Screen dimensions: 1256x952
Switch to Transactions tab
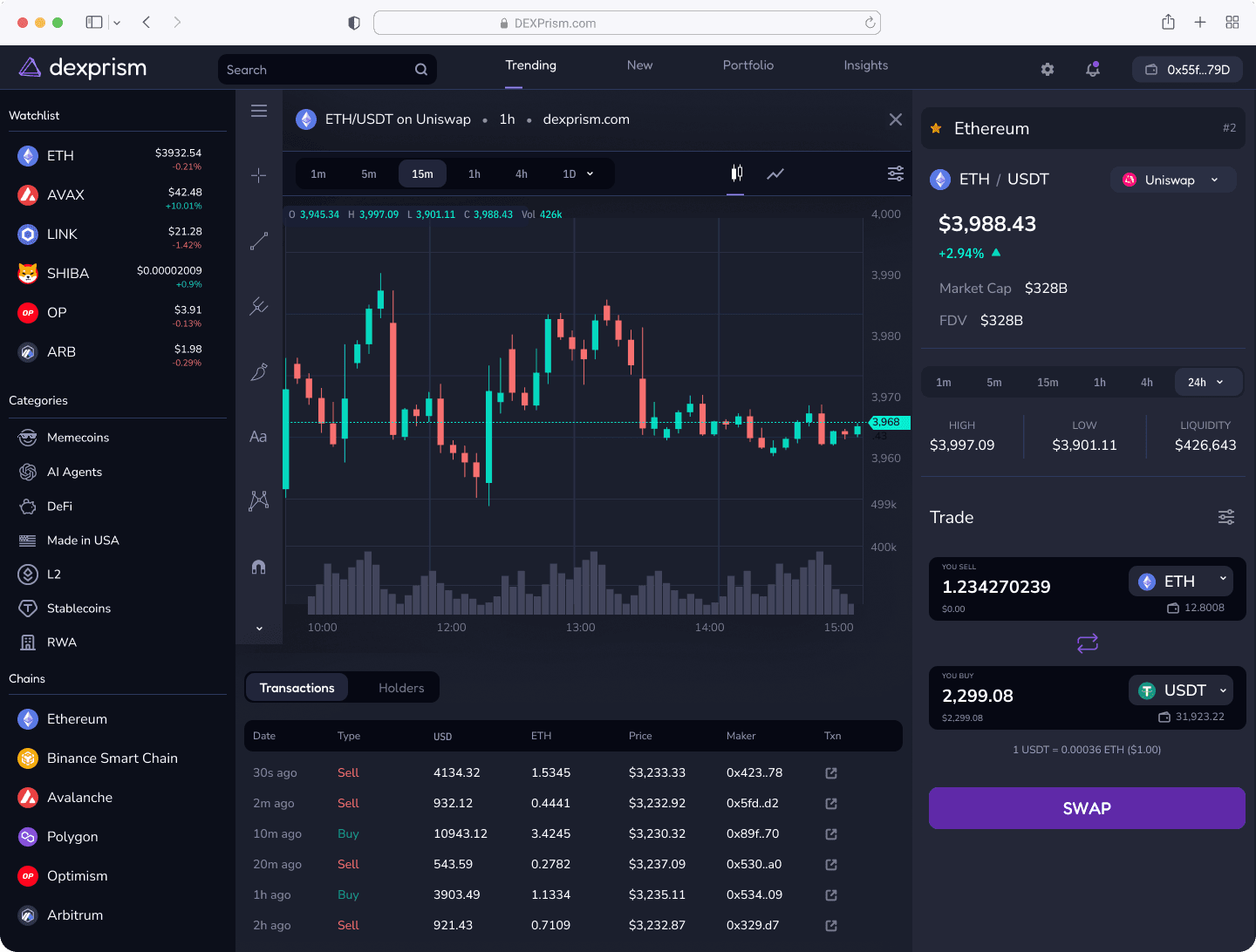pos(297,688)
